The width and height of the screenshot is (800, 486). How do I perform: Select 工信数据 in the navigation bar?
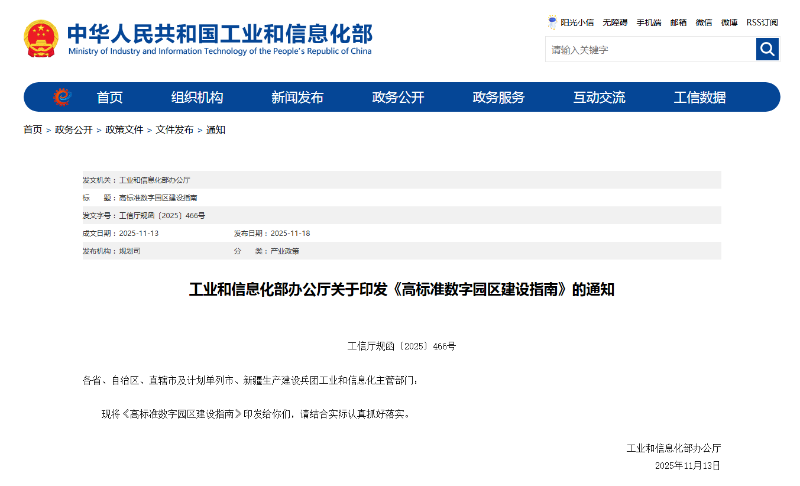pyautogui.click(x=699, y=97)
